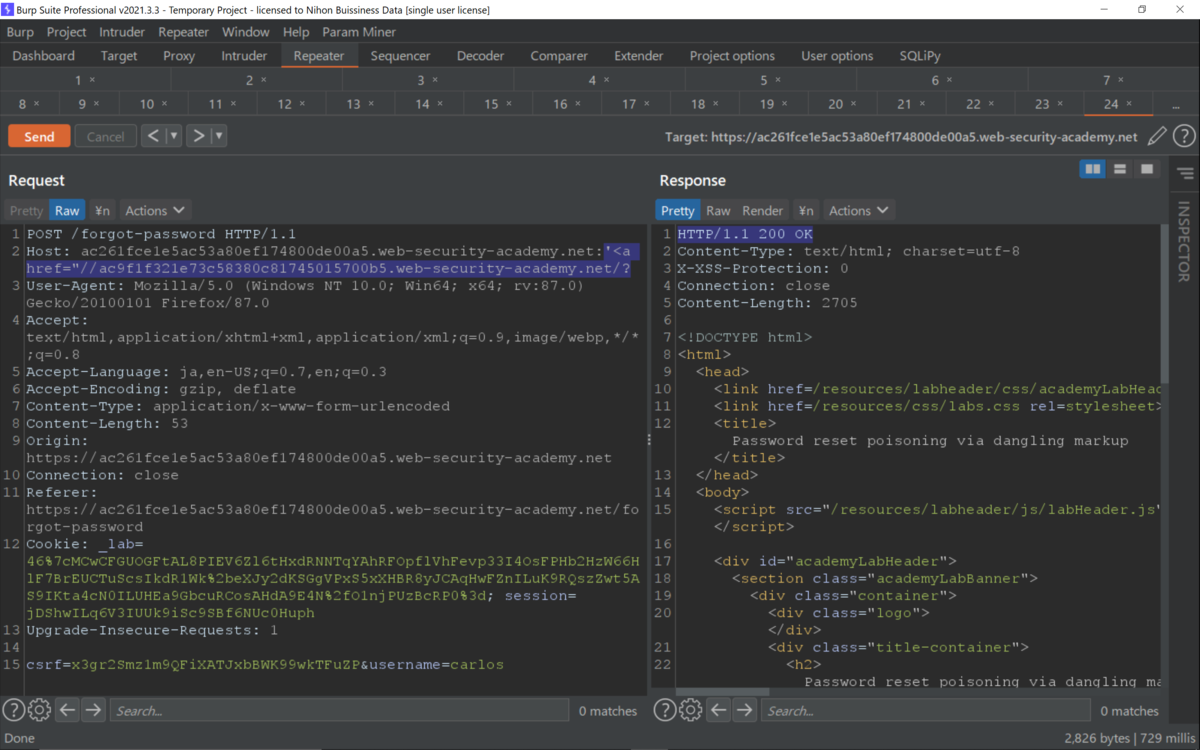
Task: Edit target with the pencil icon
Action: [1157, 137]
